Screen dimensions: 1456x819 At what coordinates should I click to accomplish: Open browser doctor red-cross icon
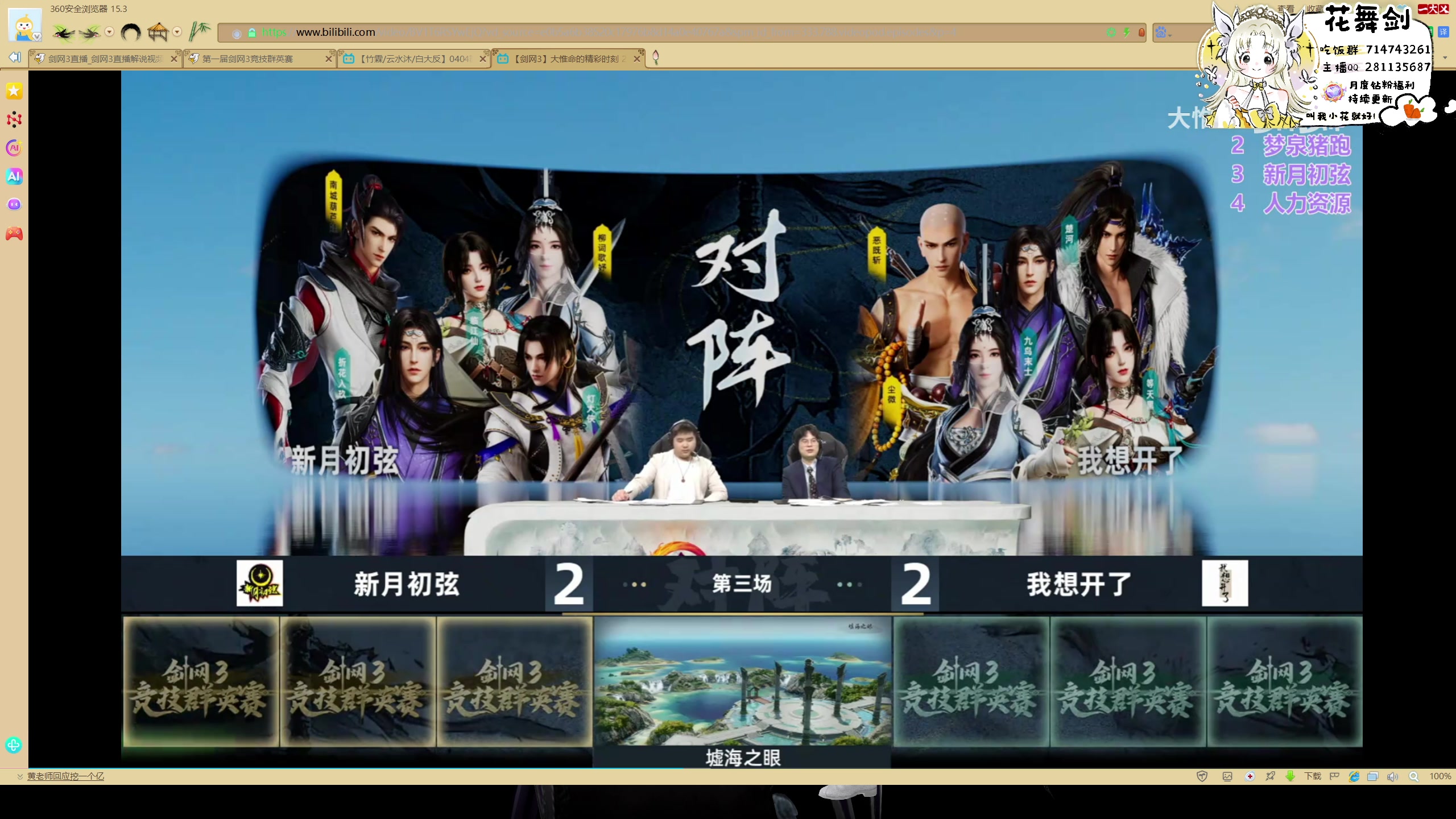coord(1250,776)
